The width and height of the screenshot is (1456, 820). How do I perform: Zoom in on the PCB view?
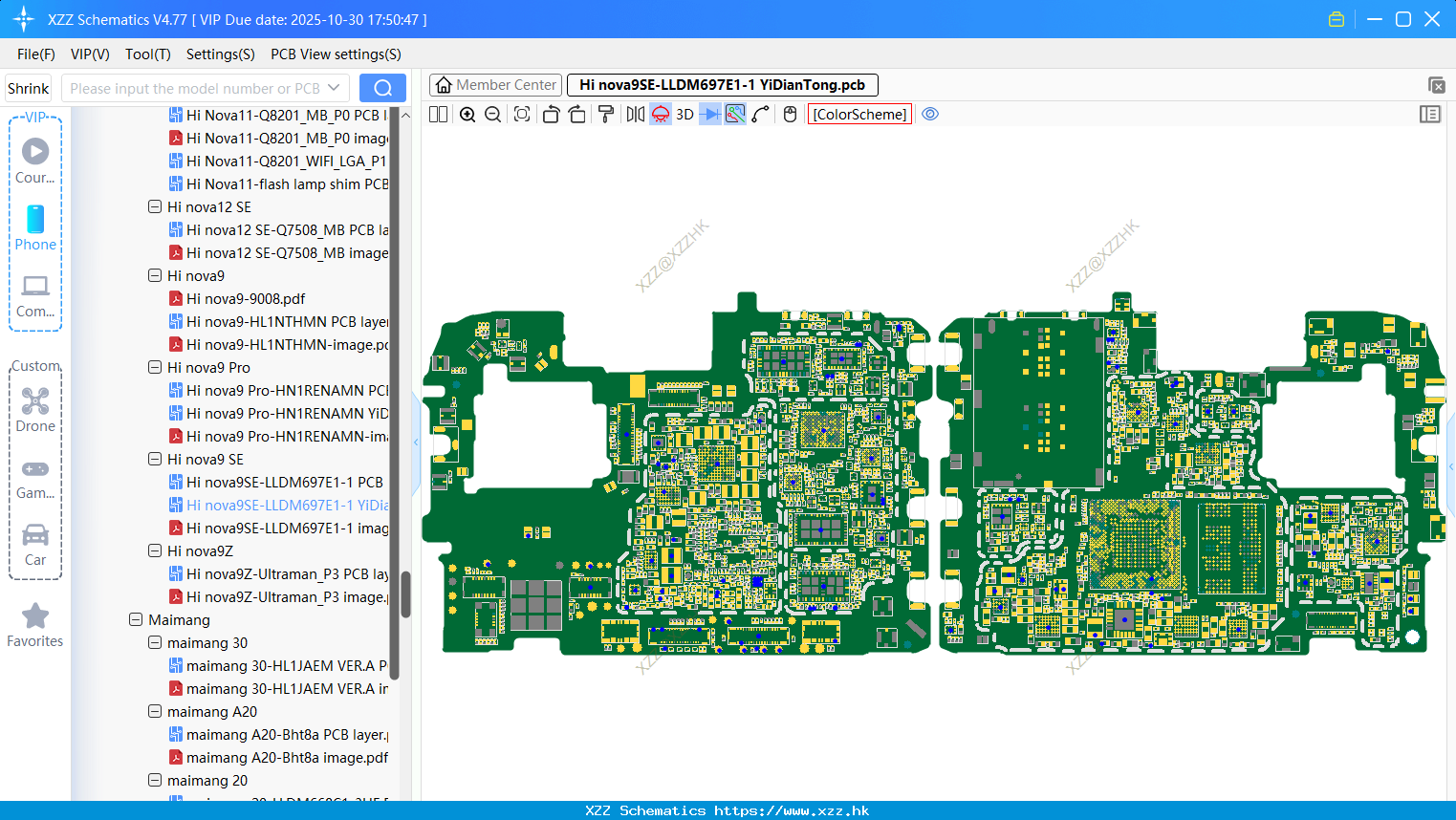(467, 115)
